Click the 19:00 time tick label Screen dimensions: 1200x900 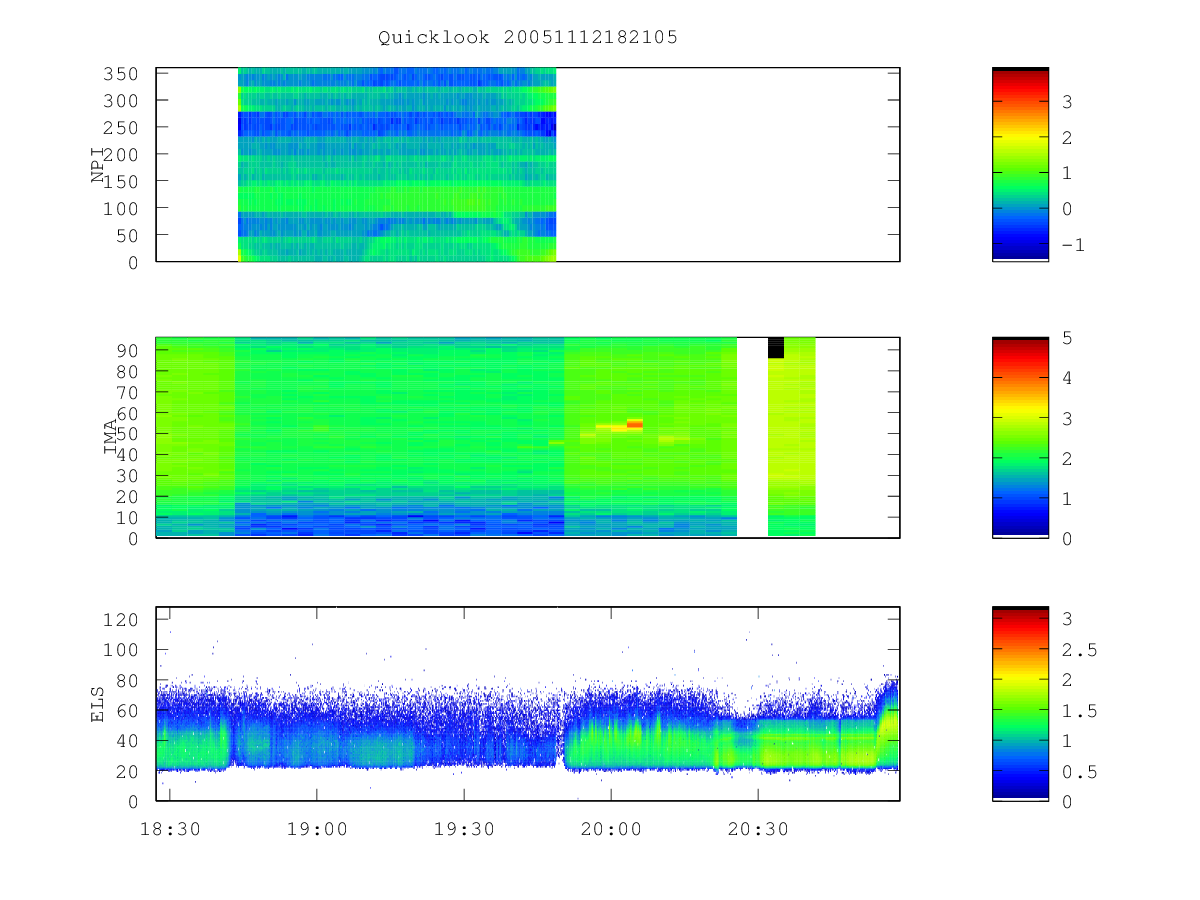point(317,829)
